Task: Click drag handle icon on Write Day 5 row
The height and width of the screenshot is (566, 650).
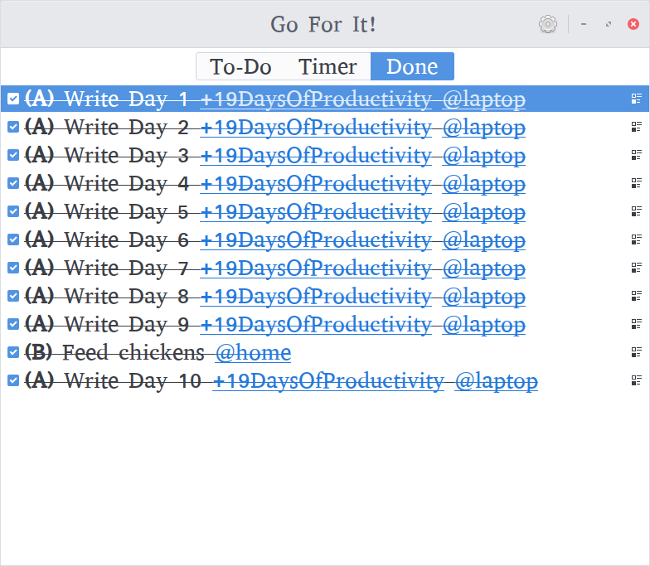Action: [636, 211]
